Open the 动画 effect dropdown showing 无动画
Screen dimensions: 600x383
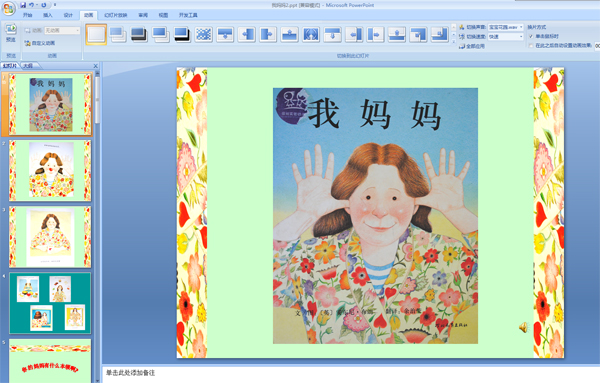pos(62,30)
